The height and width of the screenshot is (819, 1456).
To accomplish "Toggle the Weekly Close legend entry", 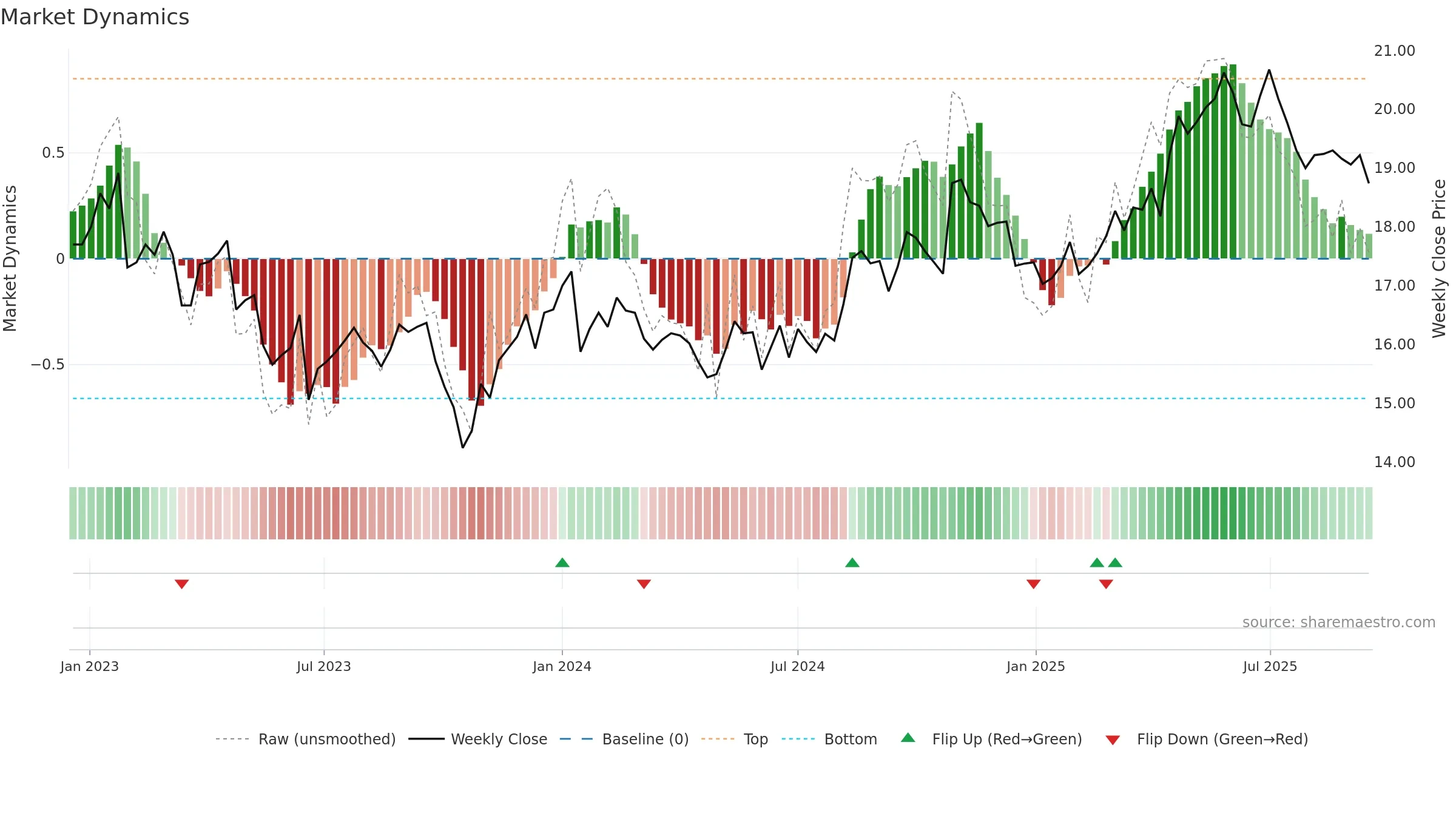I will pos(477,739).
